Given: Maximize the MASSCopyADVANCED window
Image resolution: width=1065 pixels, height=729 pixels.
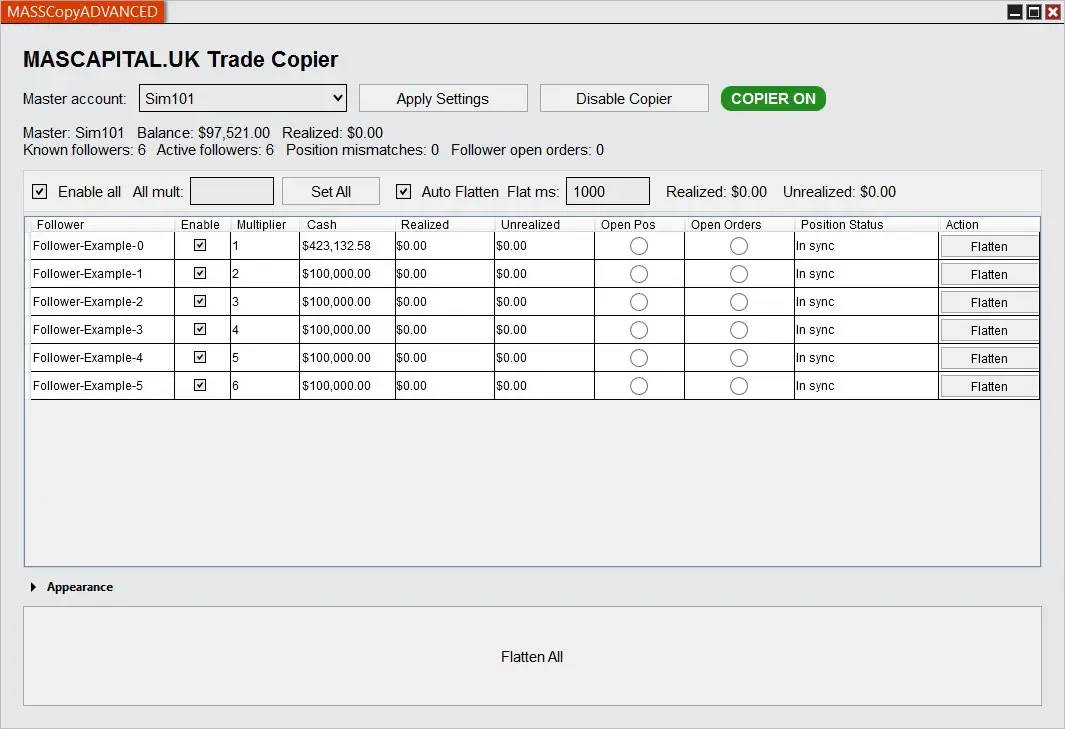Looking at the screenshot, I should [x=1034, y=12].
